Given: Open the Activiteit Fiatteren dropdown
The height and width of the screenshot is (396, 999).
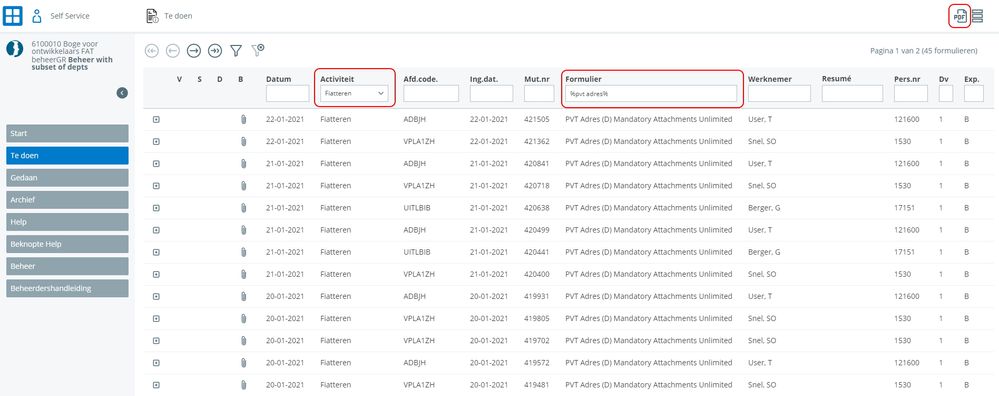Looking at the screenshot, I should click(x=354, y=94).
